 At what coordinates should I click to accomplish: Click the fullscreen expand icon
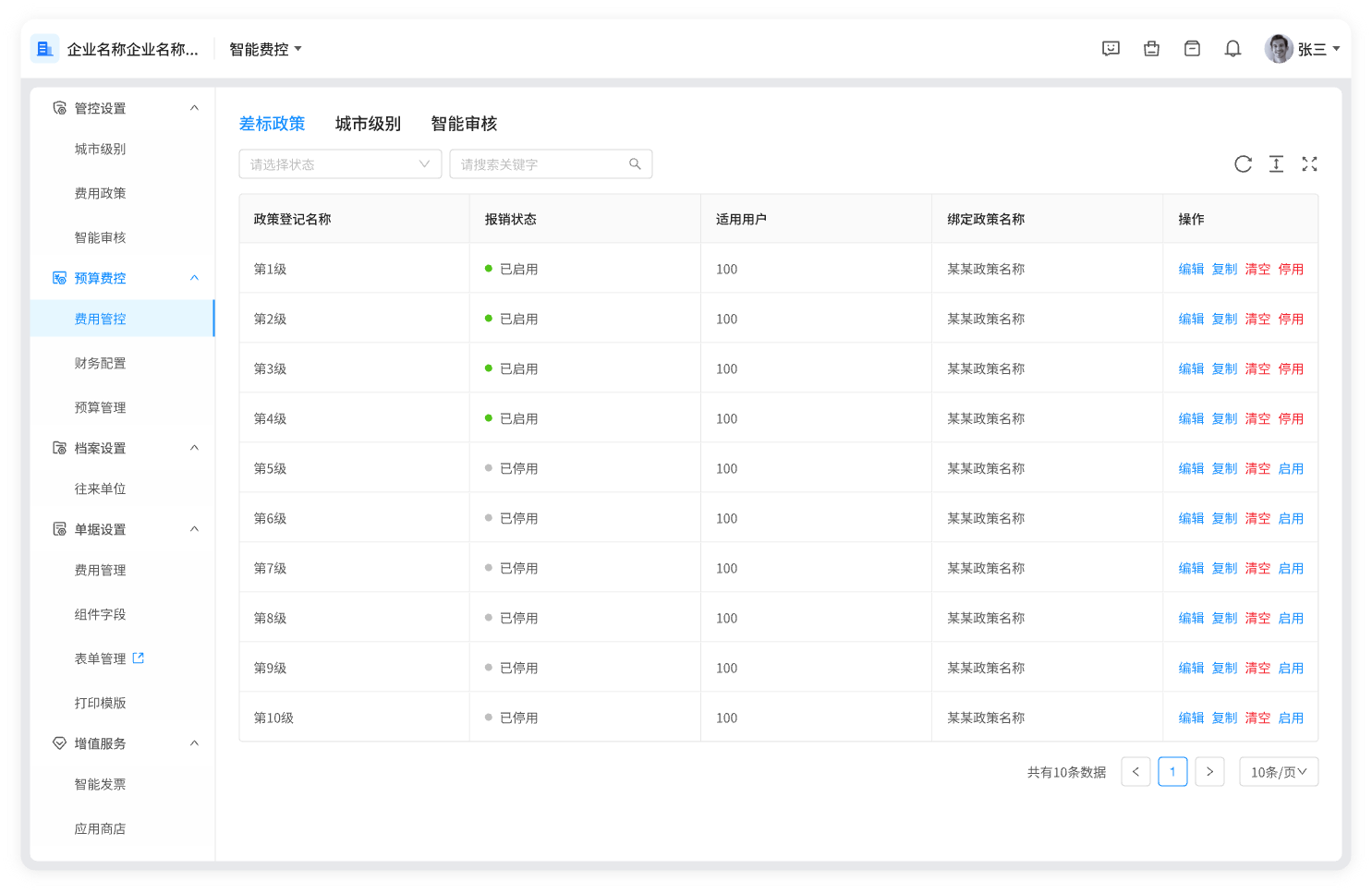(x=1309, y=164)
